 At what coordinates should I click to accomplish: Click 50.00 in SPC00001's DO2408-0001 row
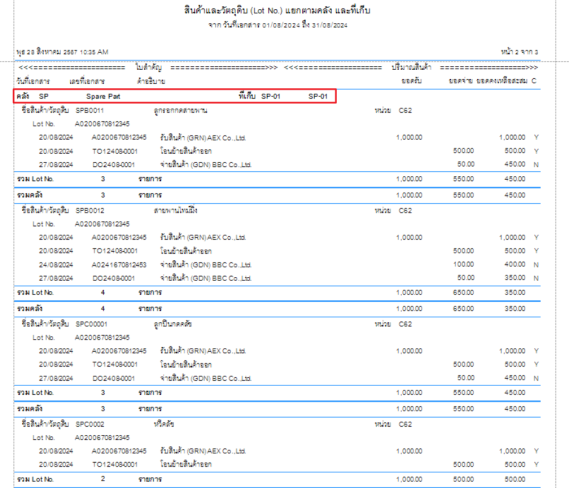(x=466, y=378)
